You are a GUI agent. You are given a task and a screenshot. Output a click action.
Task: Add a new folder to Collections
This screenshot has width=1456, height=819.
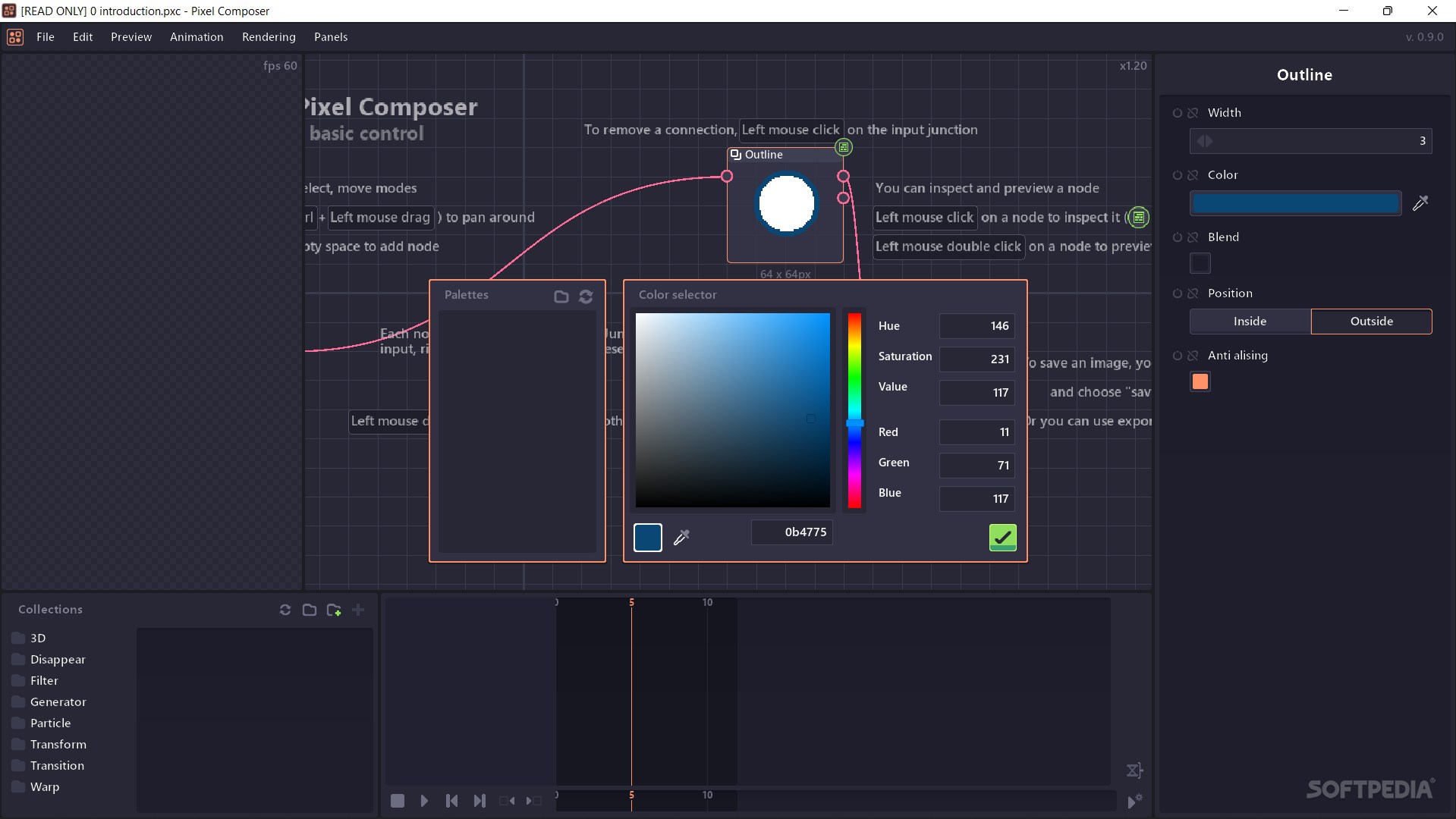coord(334,610)
